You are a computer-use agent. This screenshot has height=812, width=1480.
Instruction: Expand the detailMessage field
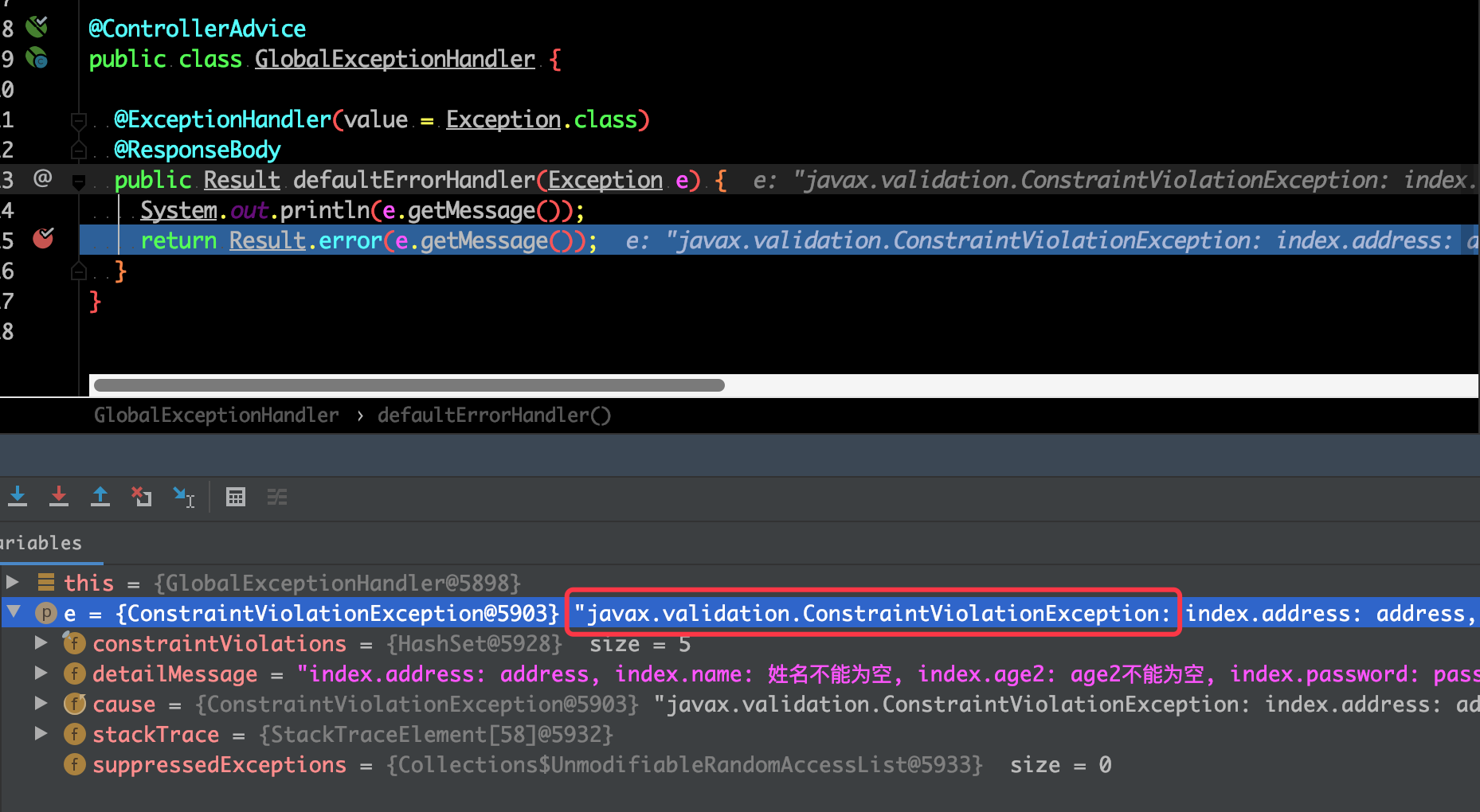(41, 673)
